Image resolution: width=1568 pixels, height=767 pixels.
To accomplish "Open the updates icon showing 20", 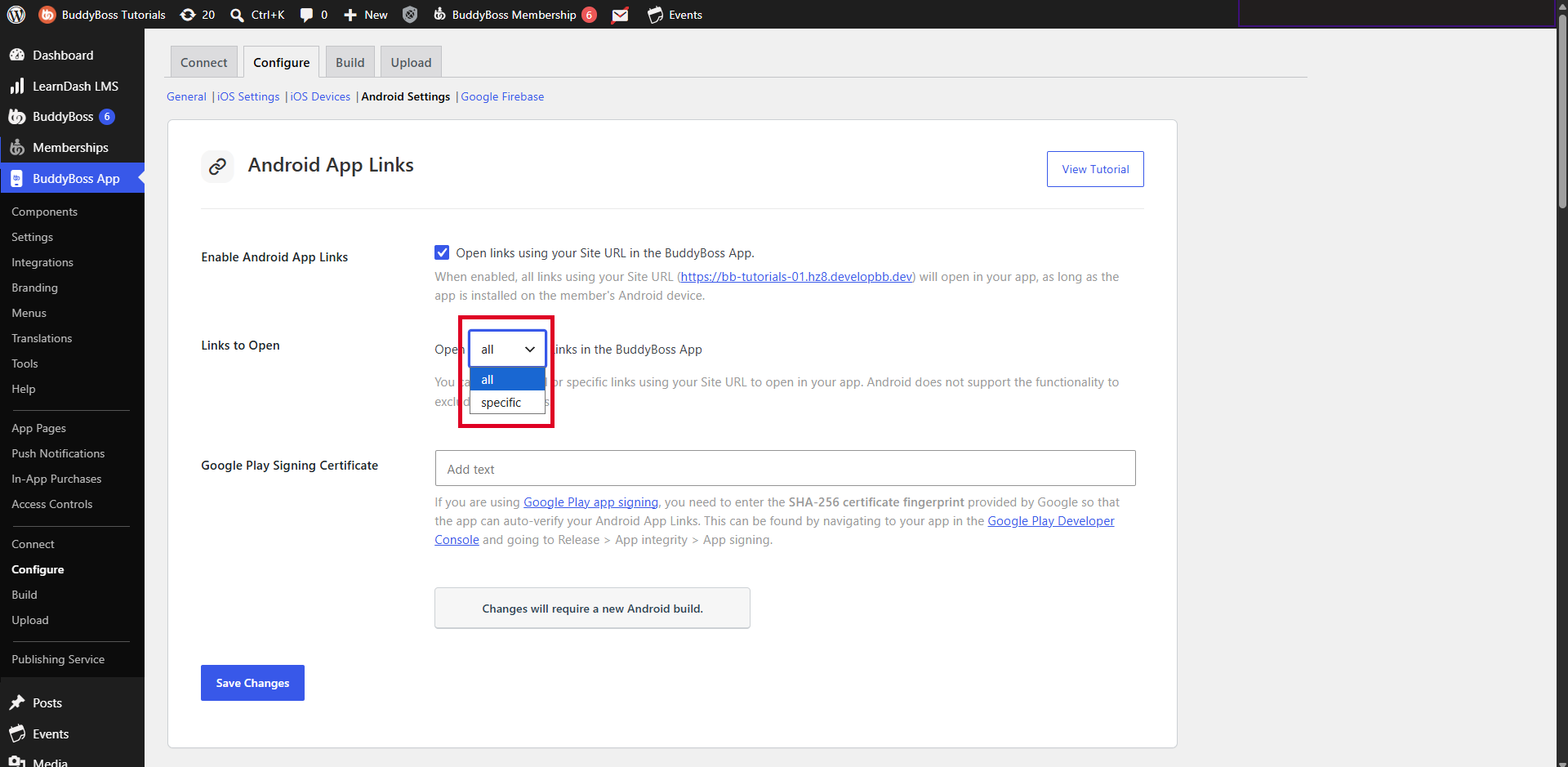I will [188, 15].
